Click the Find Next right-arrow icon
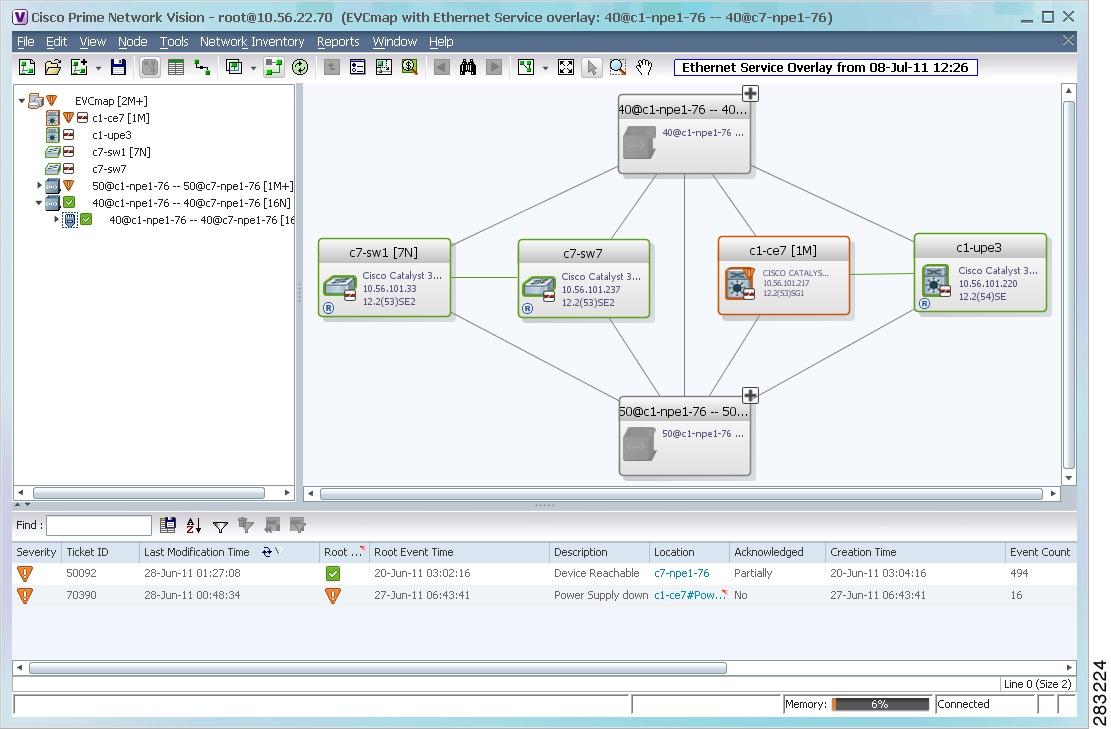 (x=494, y=67)
